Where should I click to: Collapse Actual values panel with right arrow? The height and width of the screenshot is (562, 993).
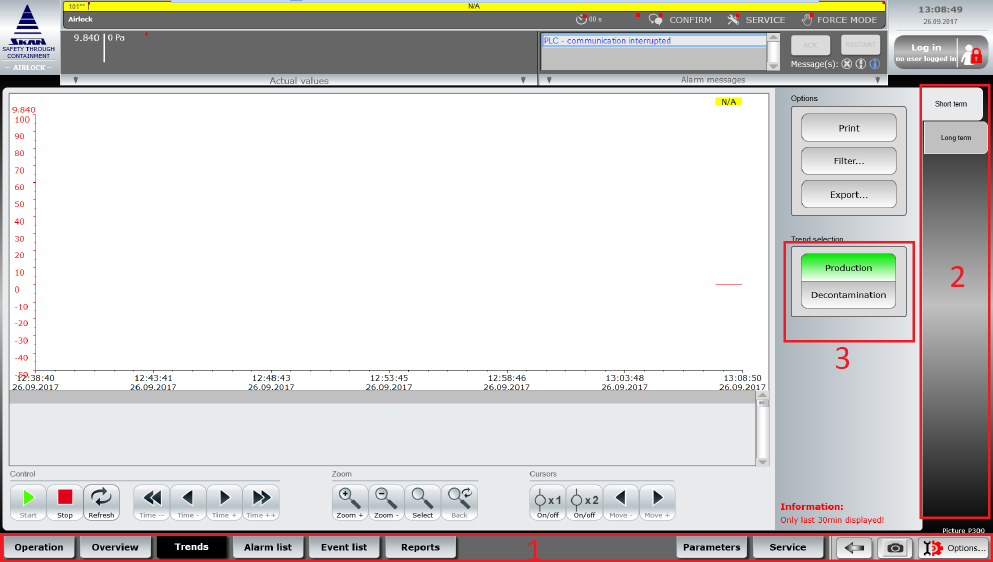pos(523,80)
